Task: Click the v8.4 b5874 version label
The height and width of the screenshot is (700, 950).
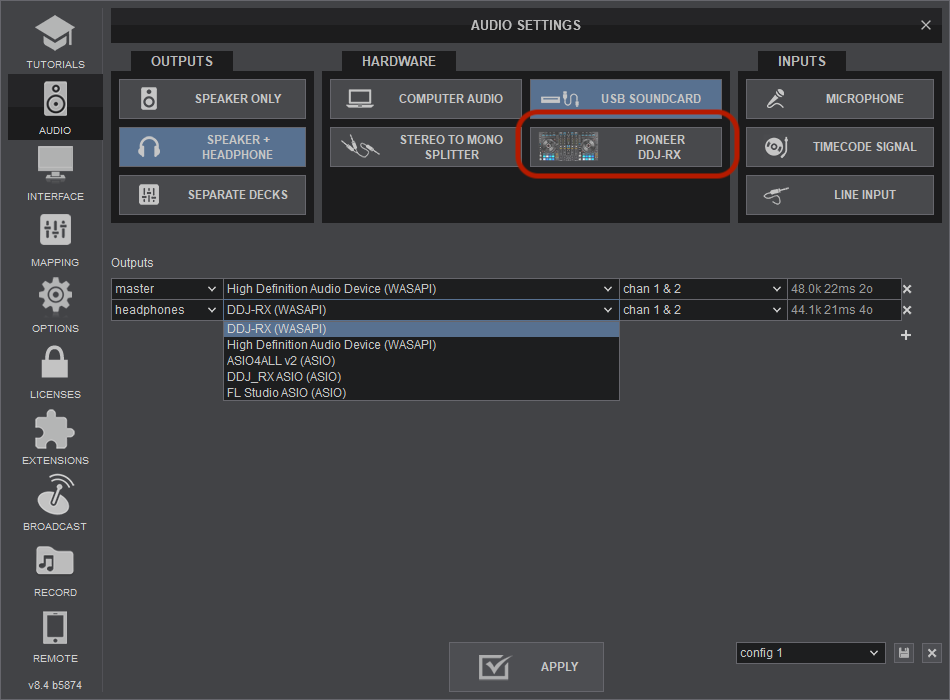Action: [55, 685]
